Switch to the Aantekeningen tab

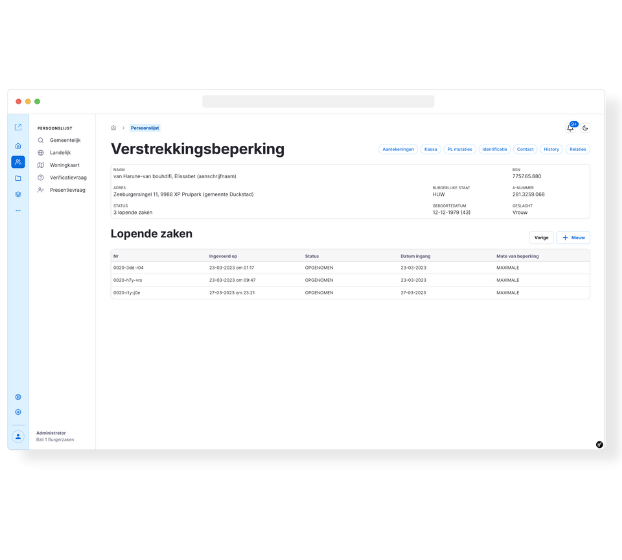397,149
